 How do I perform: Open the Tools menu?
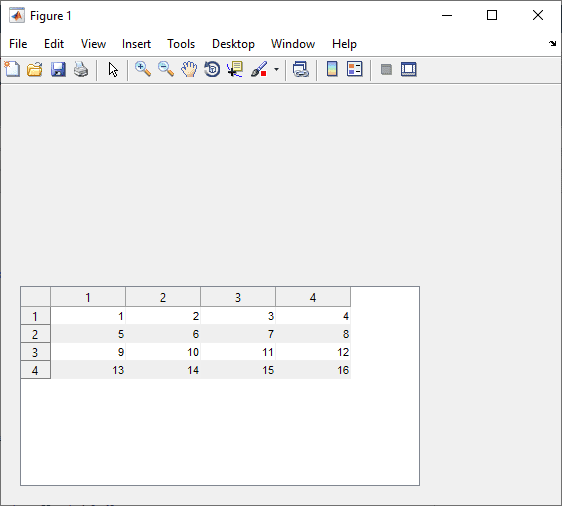[x=181, y=44]
